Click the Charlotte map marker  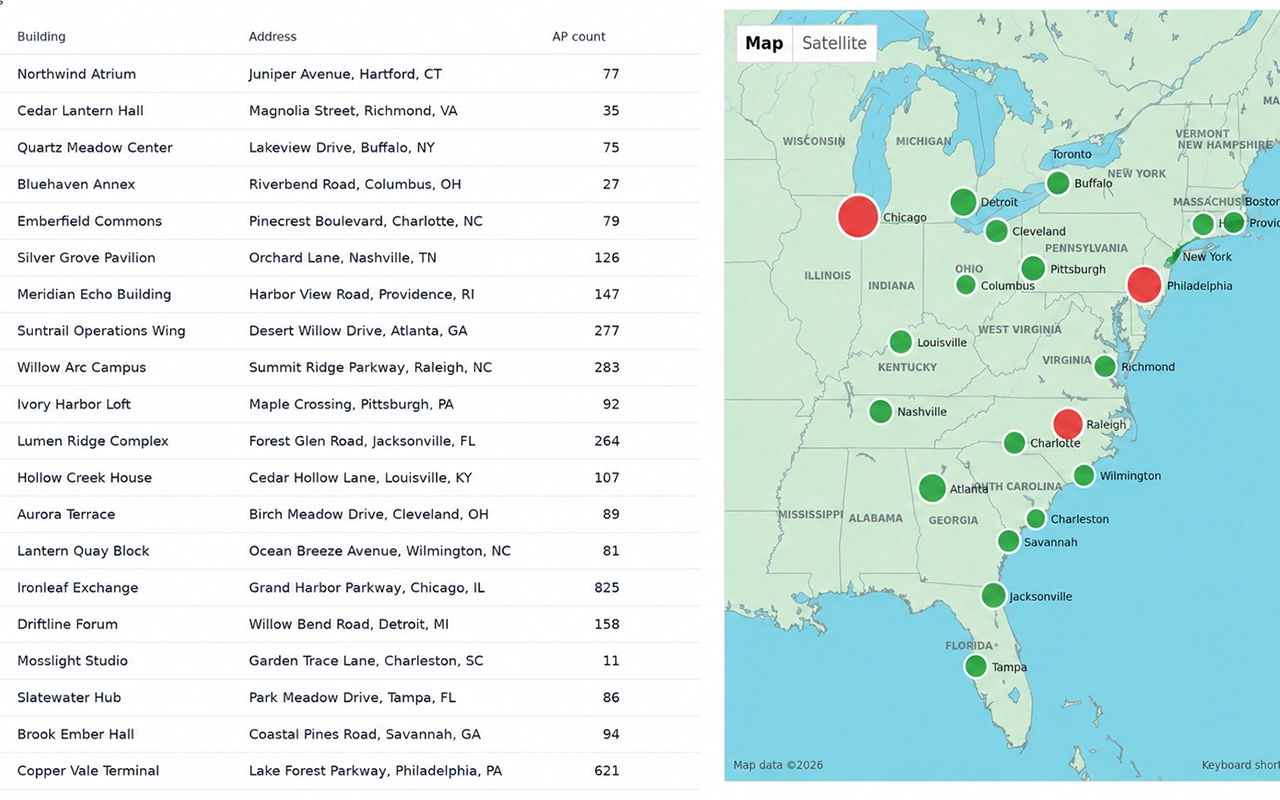1014,443
